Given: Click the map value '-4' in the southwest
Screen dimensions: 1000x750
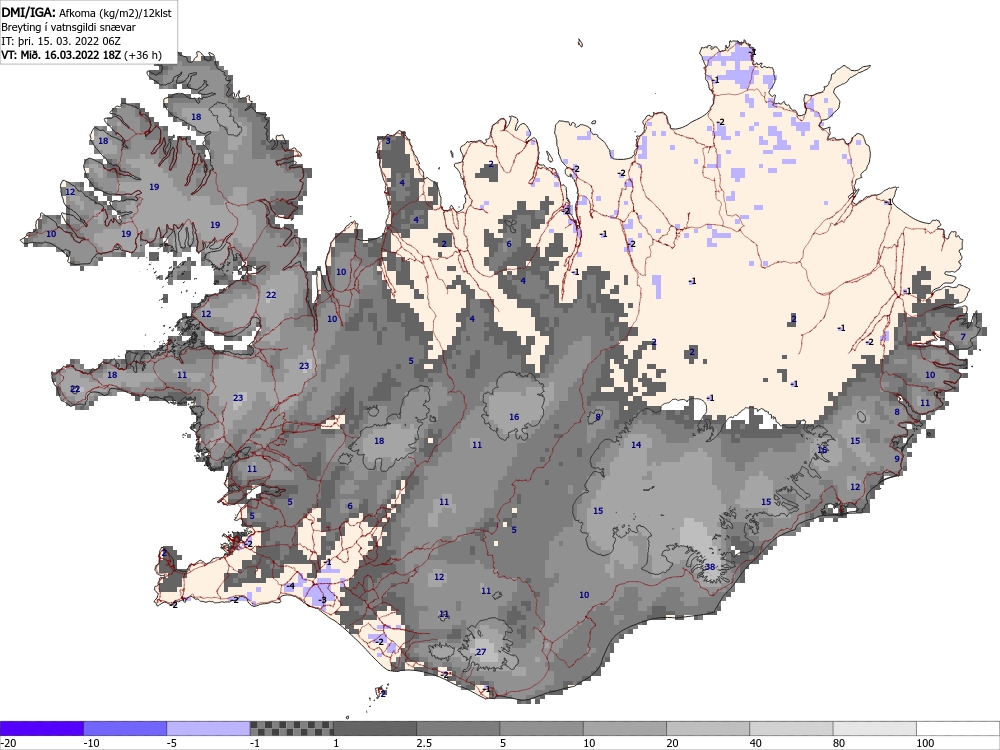Looking at the screenshot, I should pyautogui.click(x=290, y=585).
